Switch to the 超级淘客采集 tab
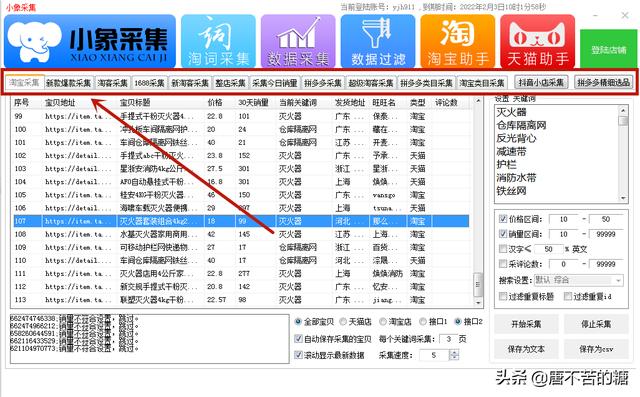640x397 pixels. [371, 83]
